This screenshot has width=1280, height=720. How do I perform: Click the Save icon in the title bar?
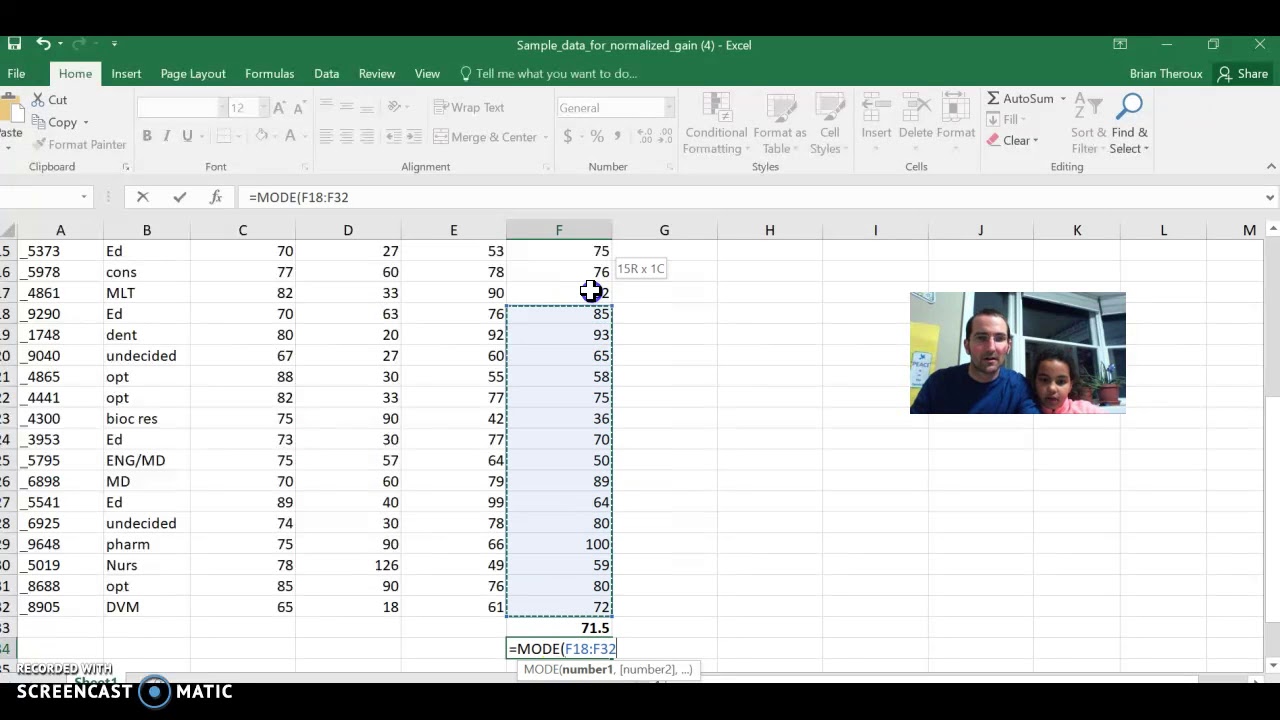click(14, 44)
